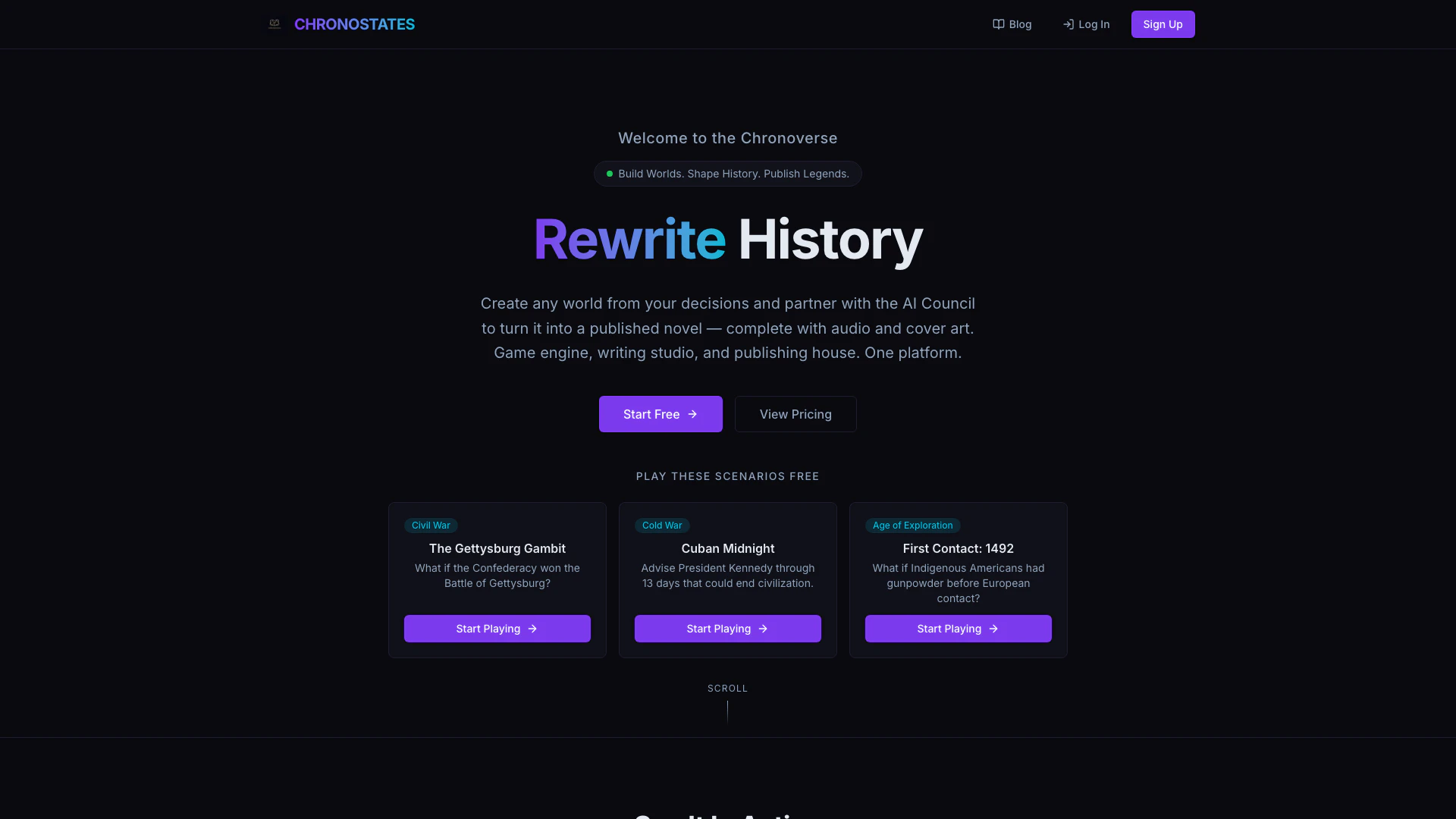Click the arrow in Start Free button
The image size is (1456, 819).
coord(692,414)
